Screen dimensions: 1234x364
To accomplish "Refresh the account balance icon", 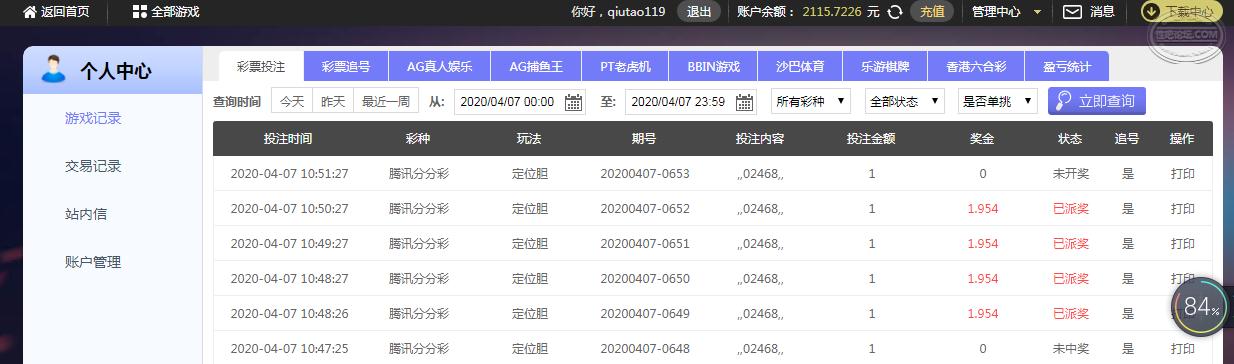I will (896, 12).
